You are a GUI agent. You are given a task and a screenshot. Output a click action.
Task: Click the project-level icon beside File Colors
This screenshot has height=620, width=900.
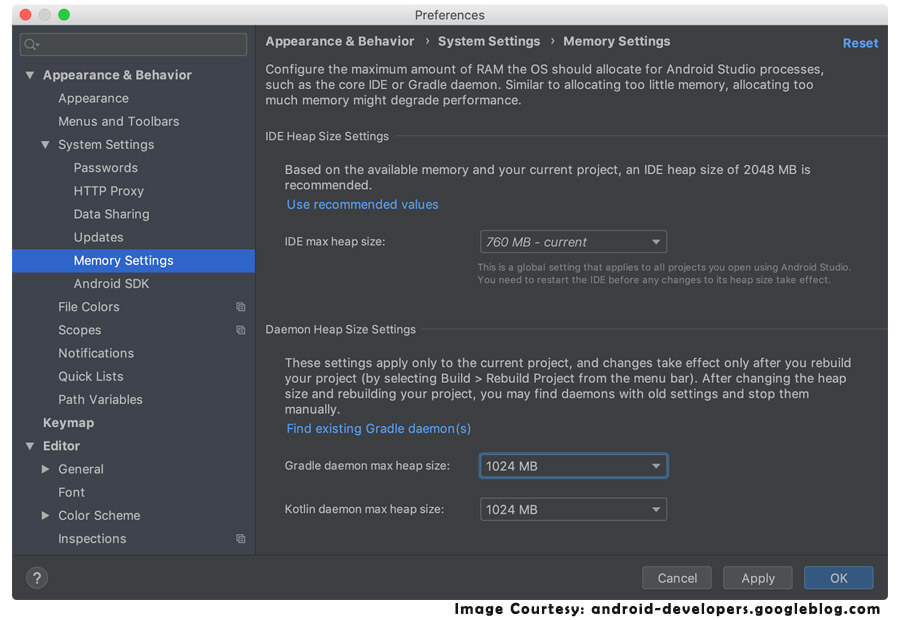(240, 307)
